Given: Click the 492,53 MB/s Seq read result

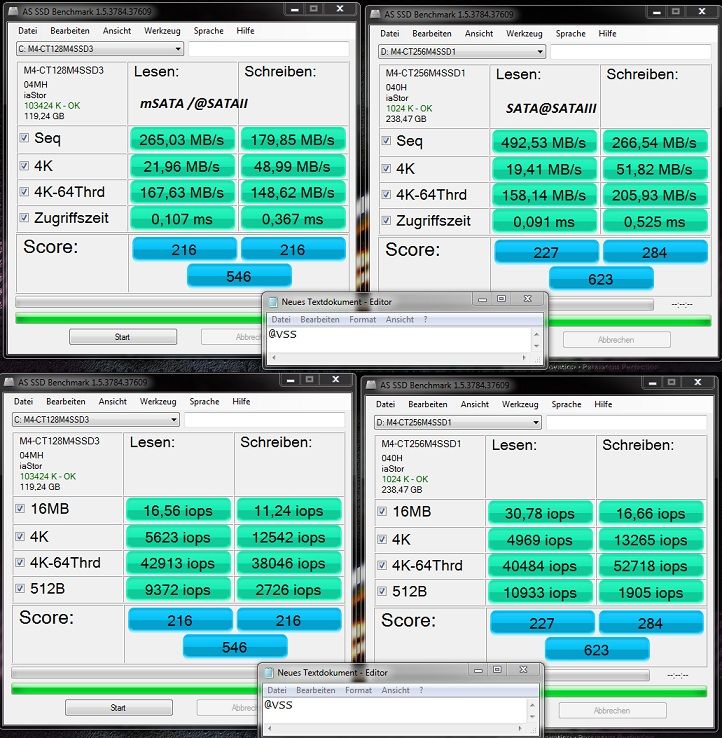Looking at the screenshot, I should (x=544, y=143).
